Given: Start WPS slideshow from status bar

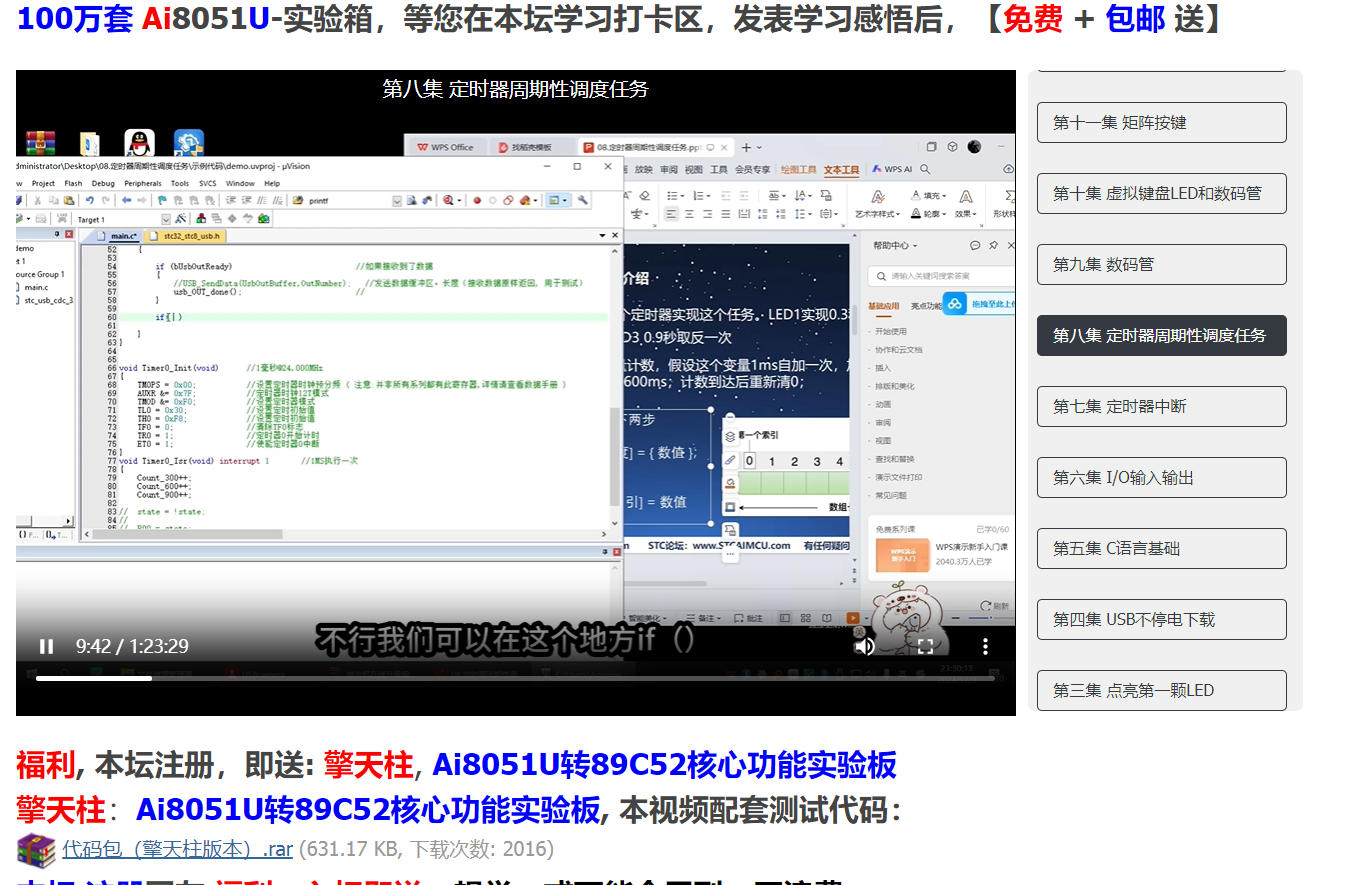Looking at the screenshot, I should 853,618.
